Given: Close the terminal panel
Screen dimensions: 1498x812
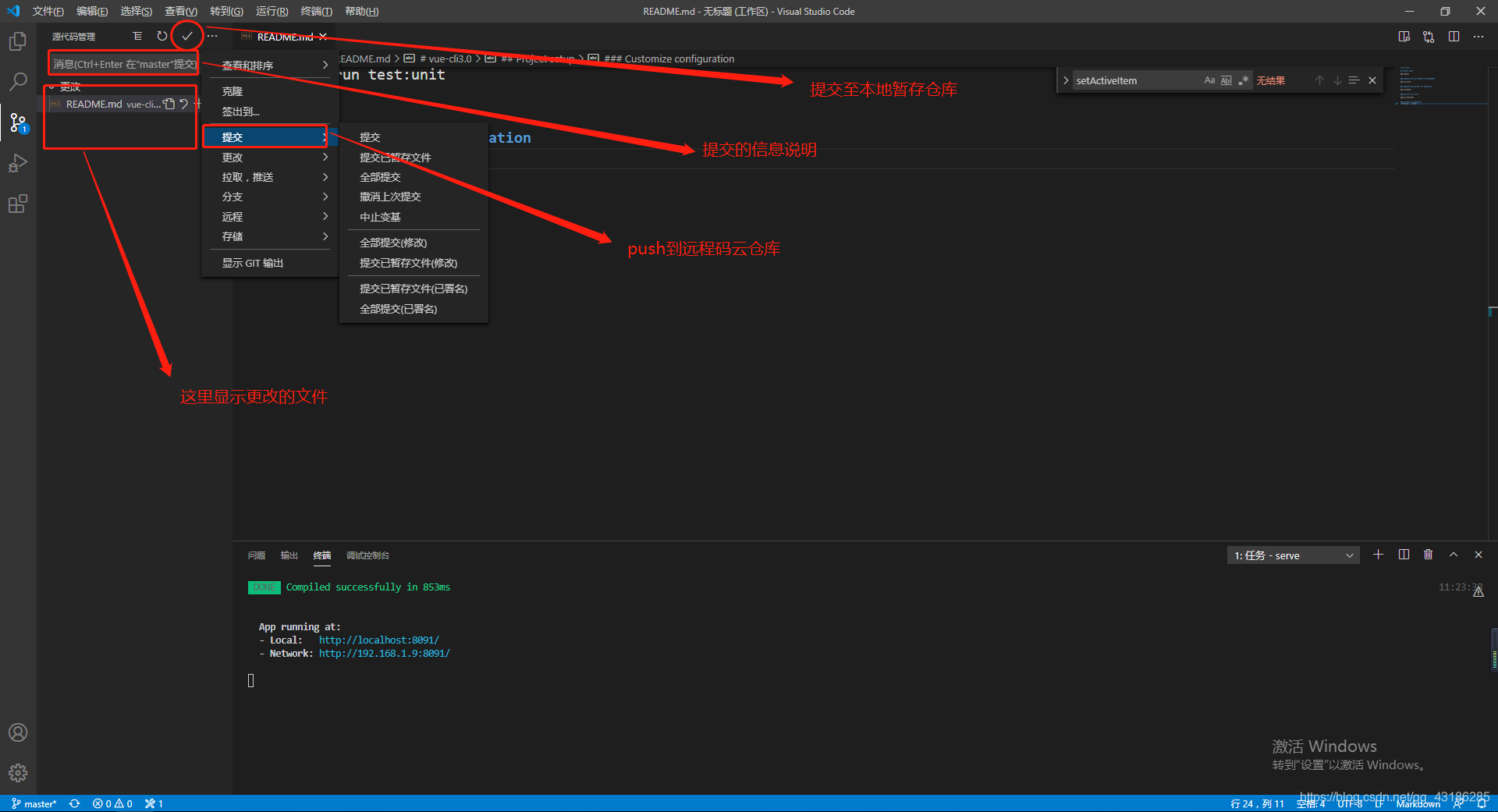Looking at the screenshot, I should tap(1478, 555).
